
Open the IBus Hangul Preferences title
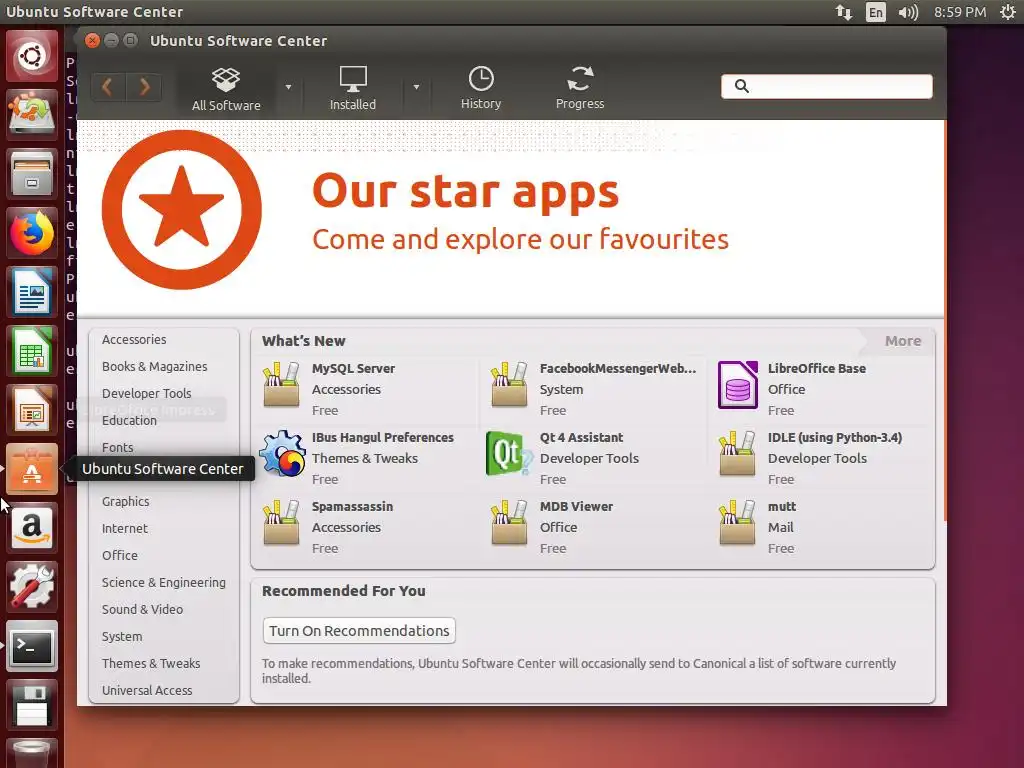click(383, 438)
